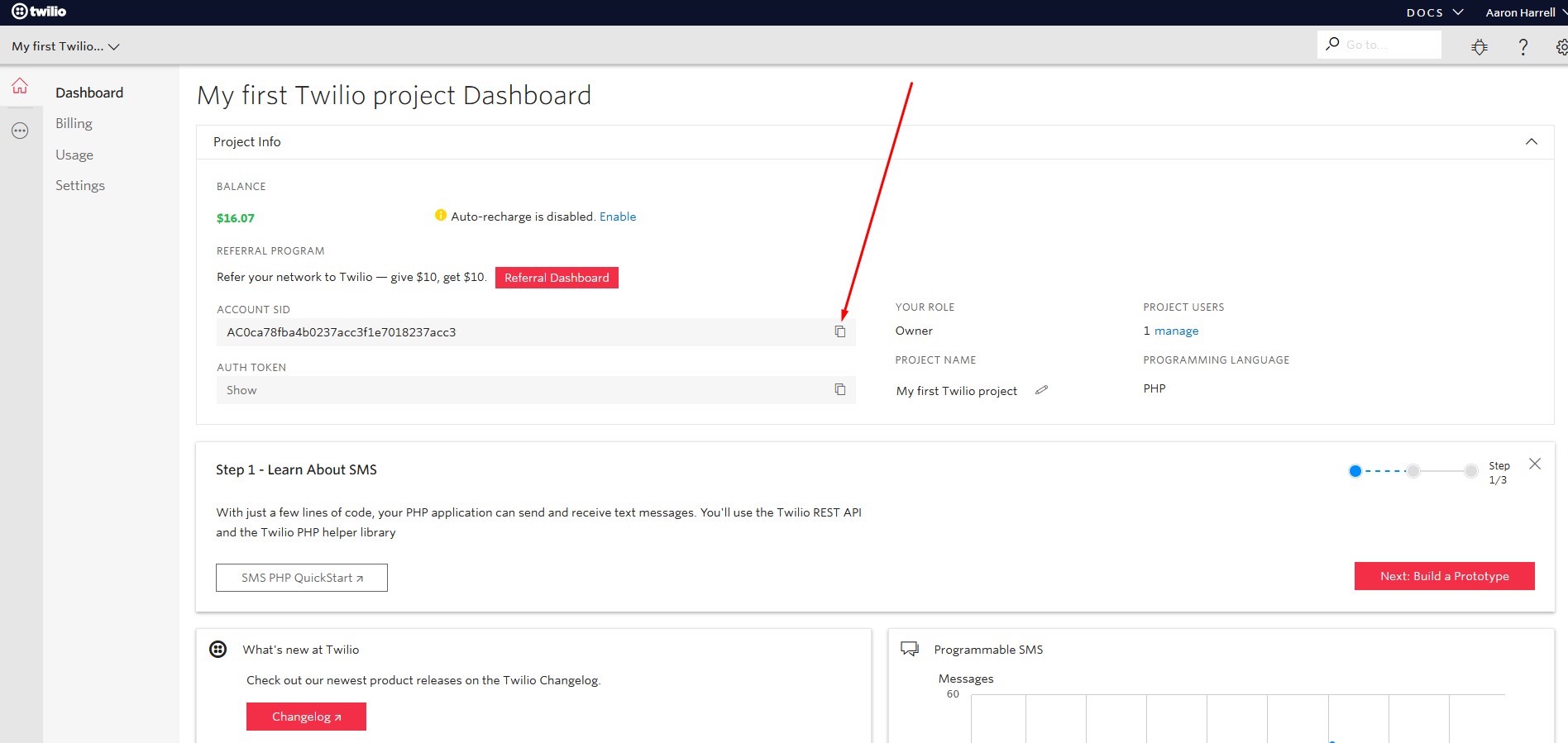The image size is (1568, 743).
Task: Copy the Account SID to clipboard
Action: pyautogui.click(x=839, y=331)
